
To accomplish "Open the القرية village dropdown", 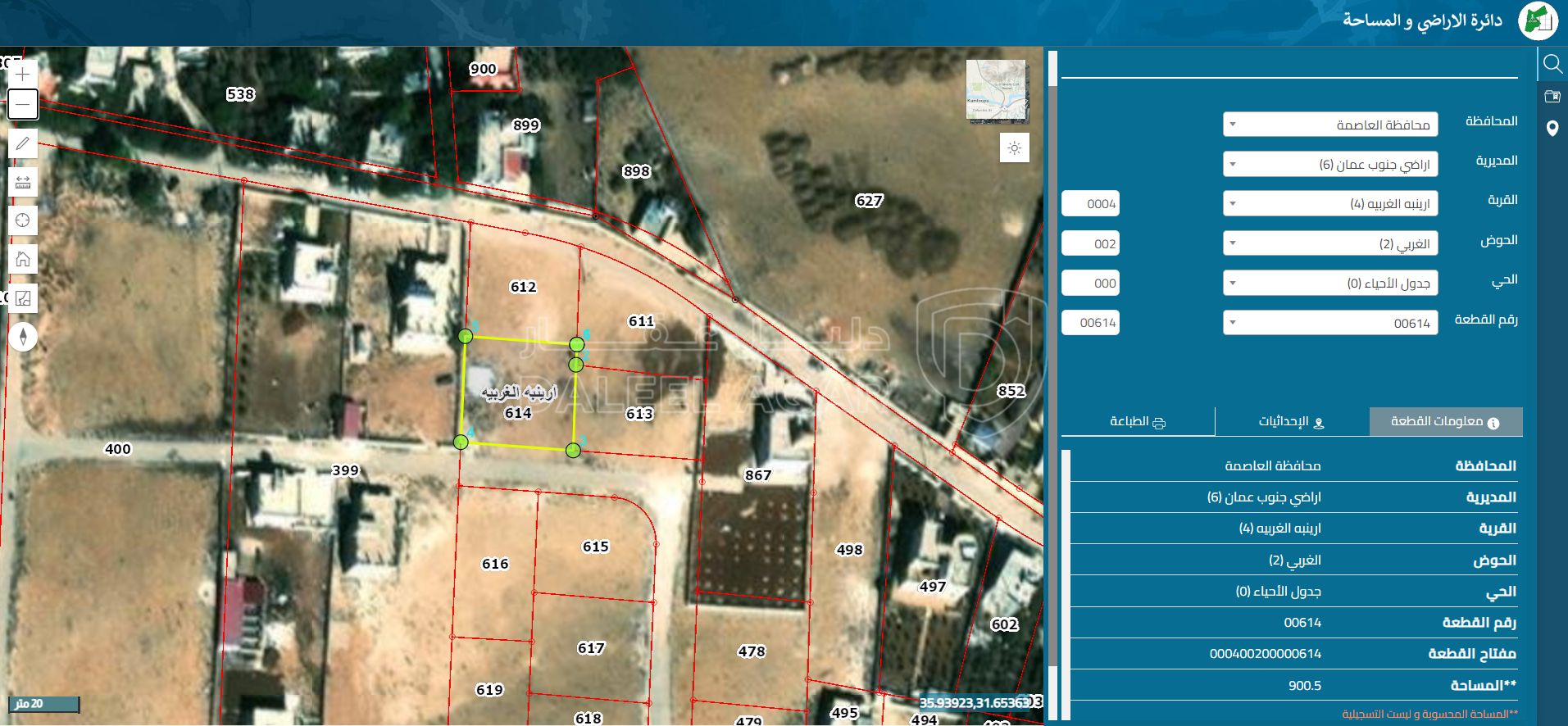I will coord(1329,203).
